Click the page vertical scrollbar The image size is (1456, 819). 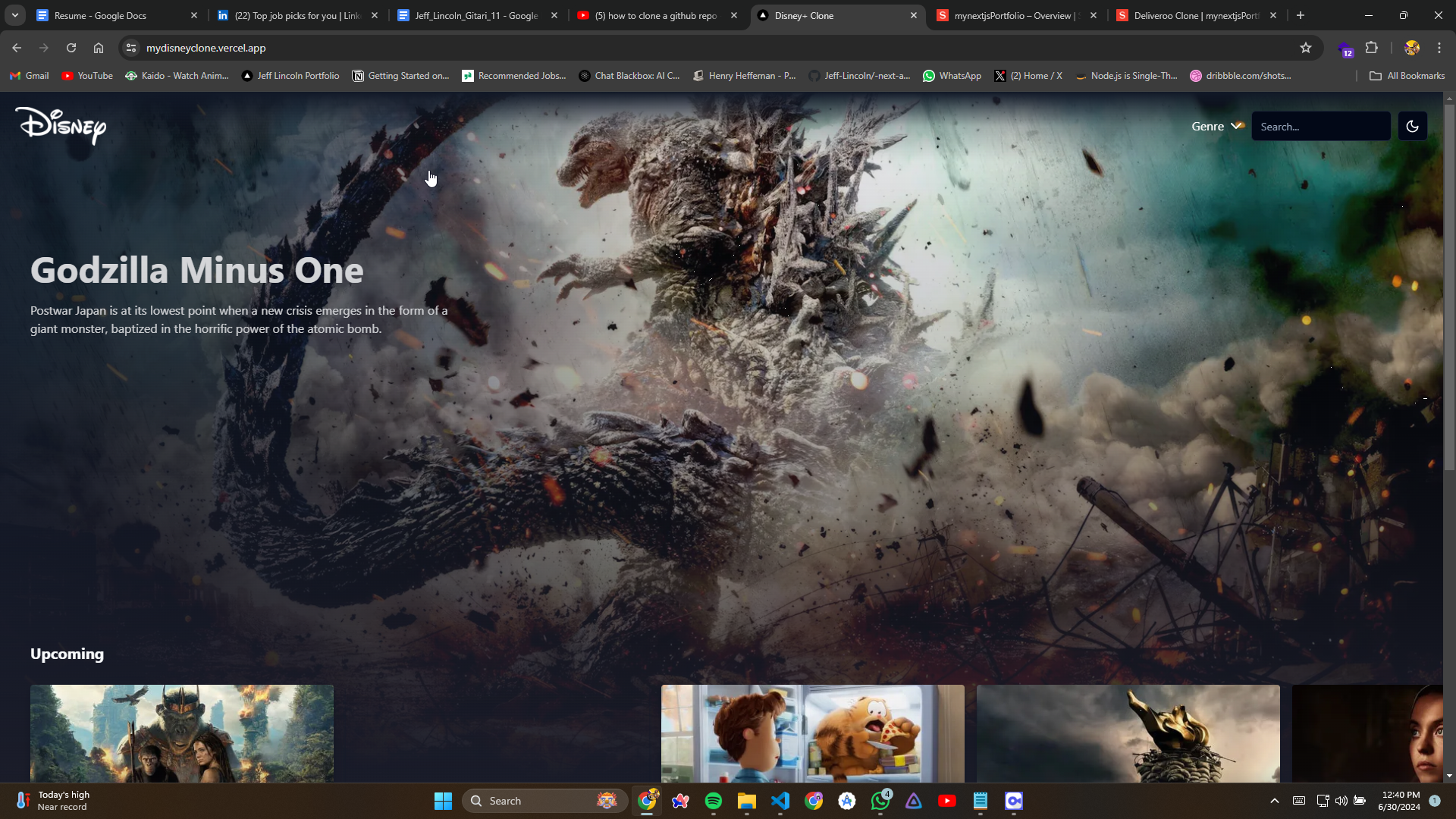coord(1449,288)
